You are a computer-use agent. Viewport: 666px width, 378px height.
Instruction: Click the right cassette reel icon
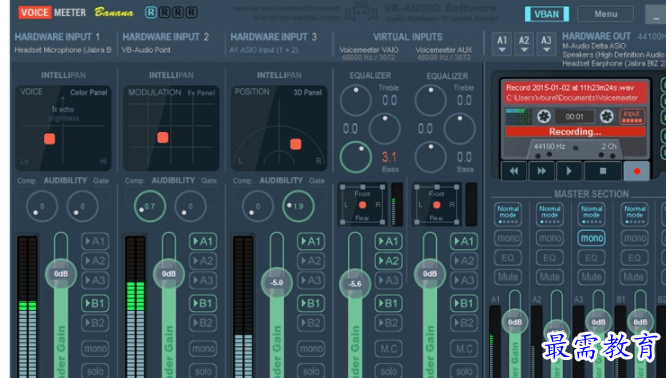[x=607, y=116]
